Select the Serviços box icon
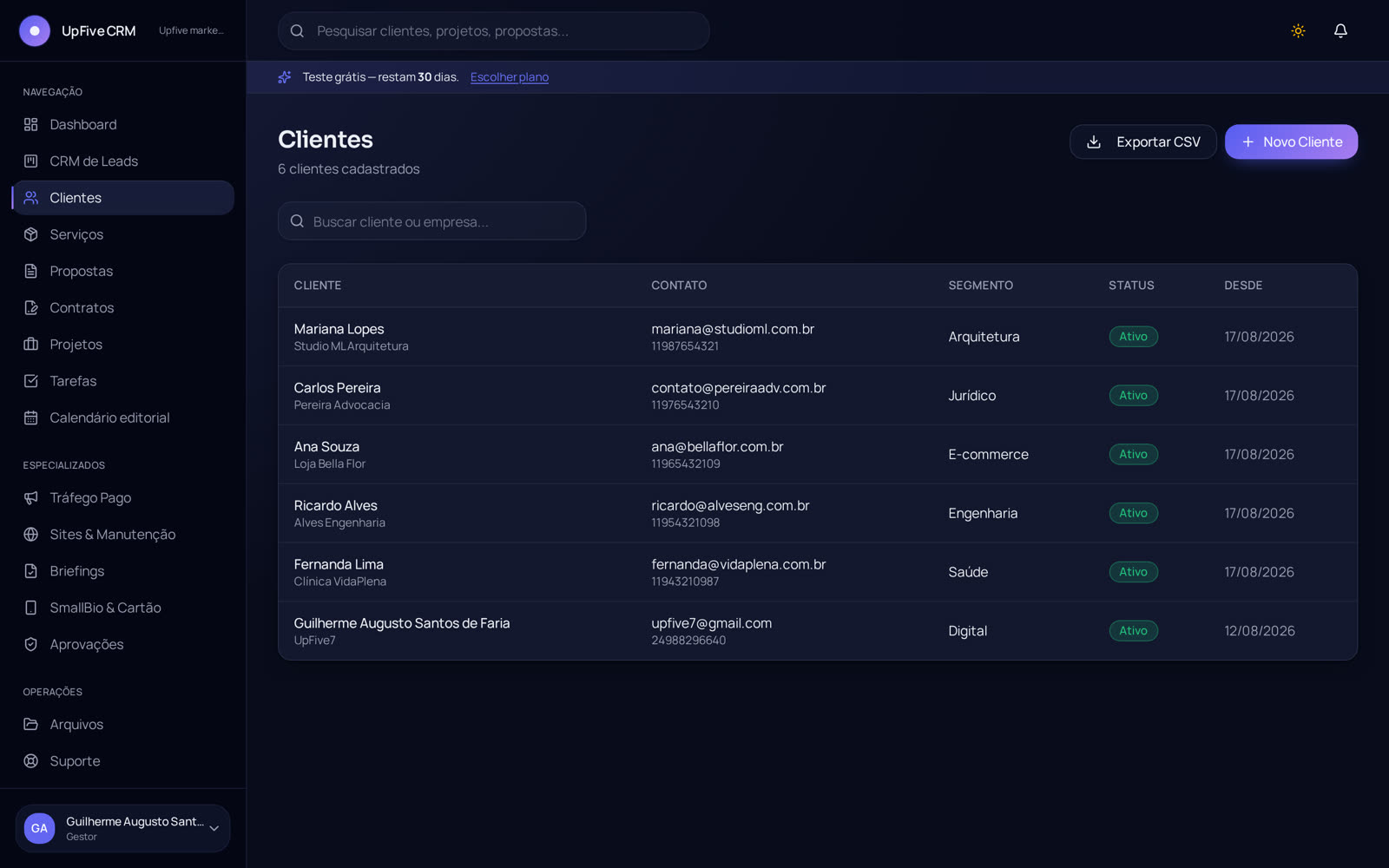The width and height of the screenshot is (1389, 868). (31, 234)
